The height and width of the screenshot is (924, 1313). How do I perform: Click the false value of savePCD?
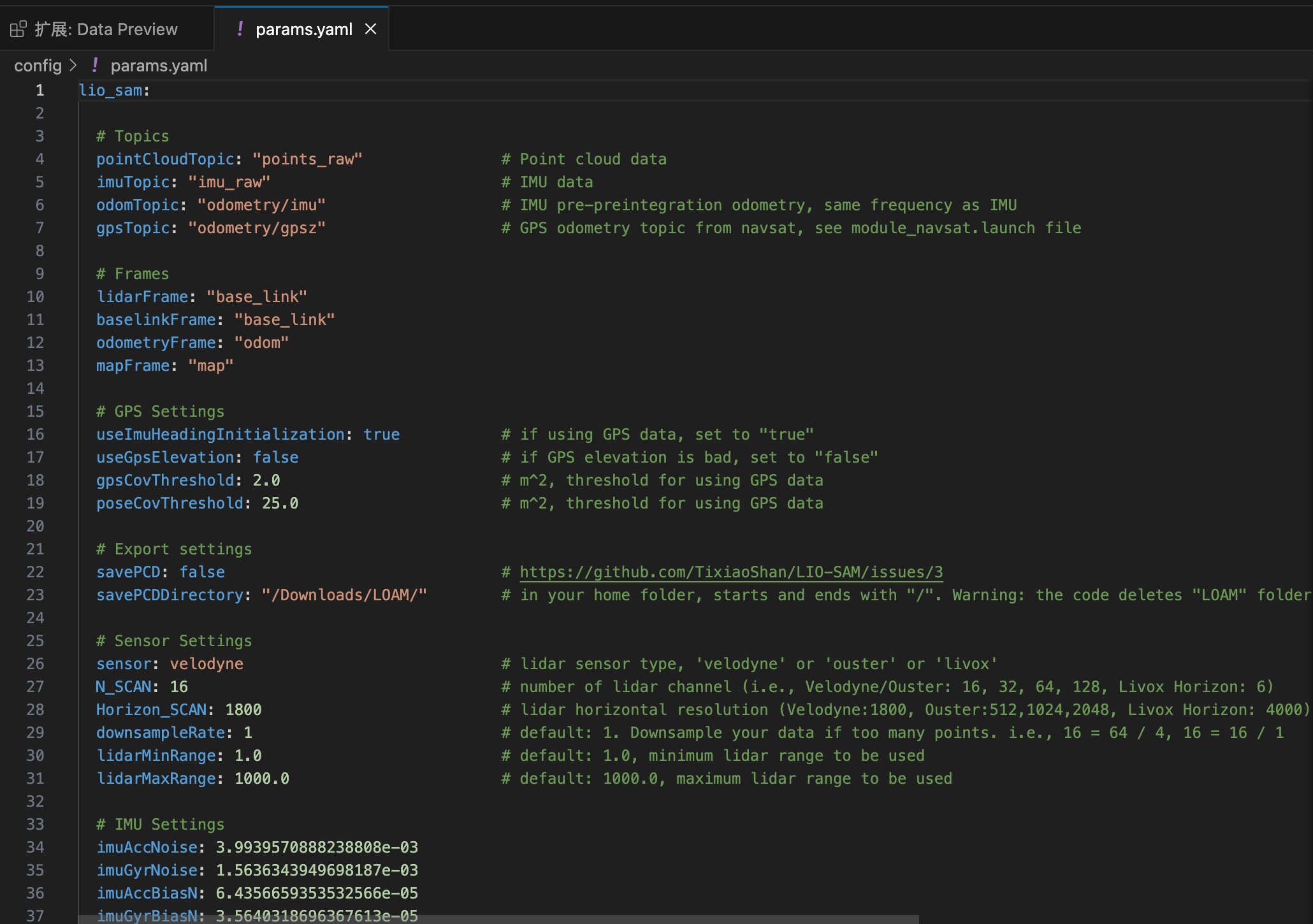click(201, 572)
